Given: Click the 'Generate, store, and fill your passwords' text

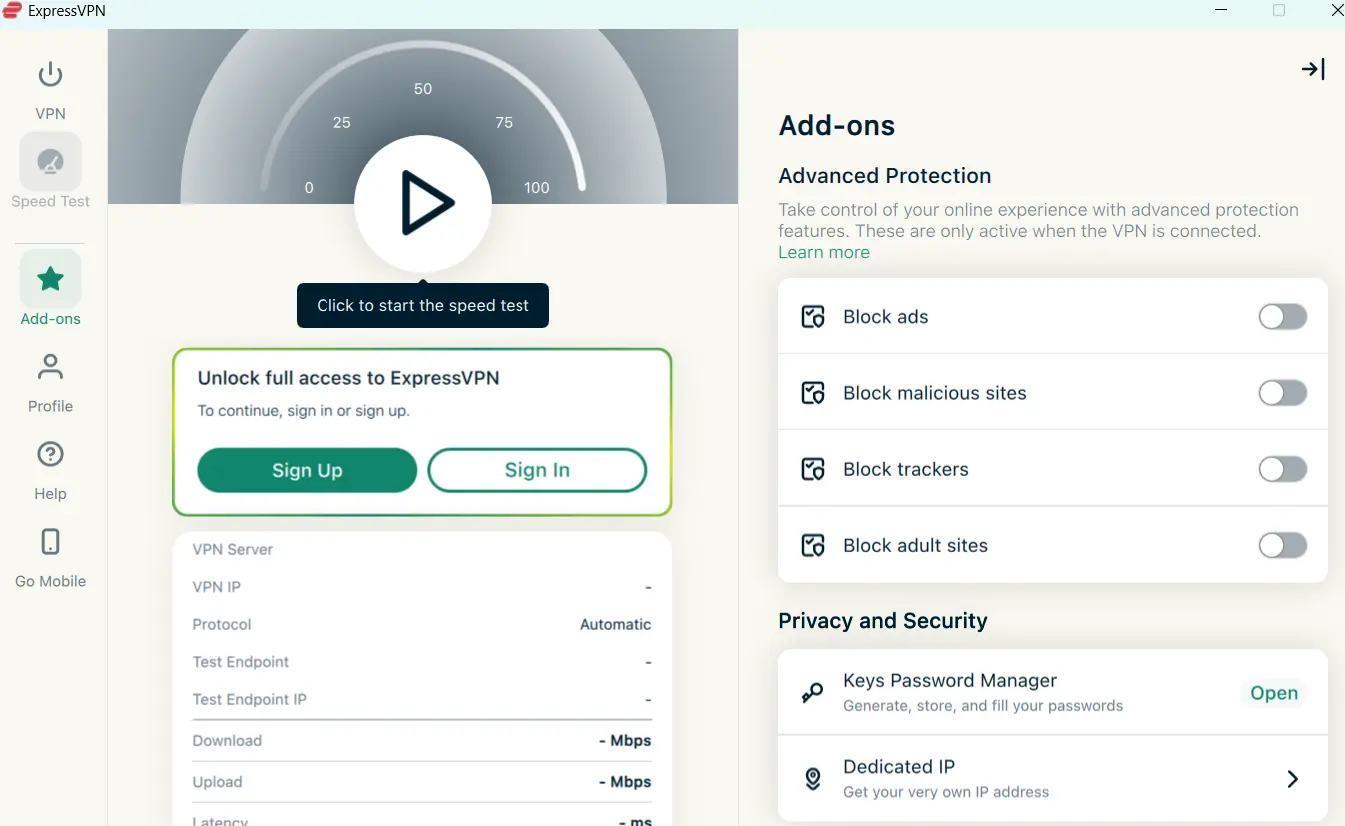Looking at the screenshot, I should 983,706.
